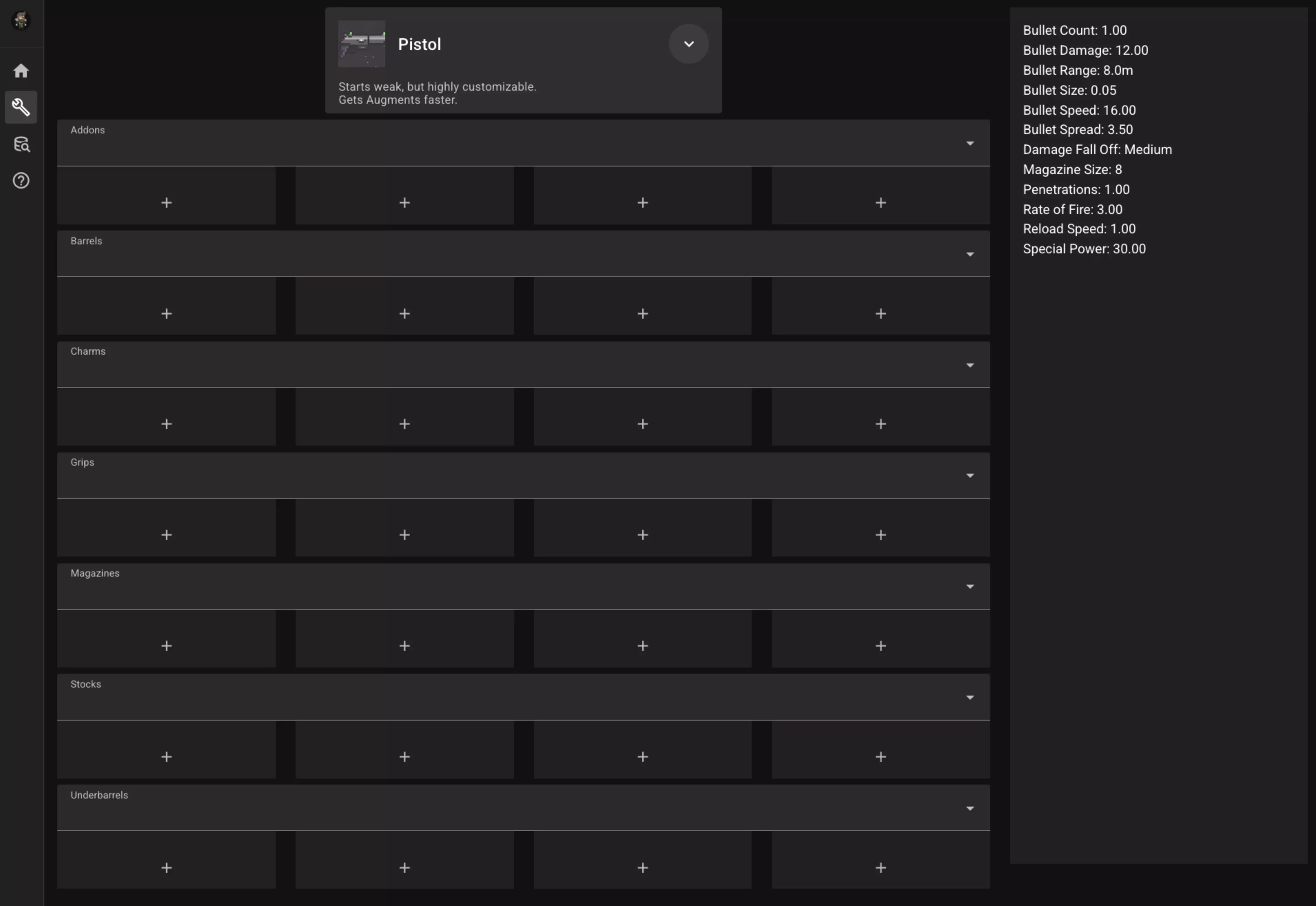Select the wrench build tool icon
Viewport: 1316px width, 906px height.
pos(21,107)
